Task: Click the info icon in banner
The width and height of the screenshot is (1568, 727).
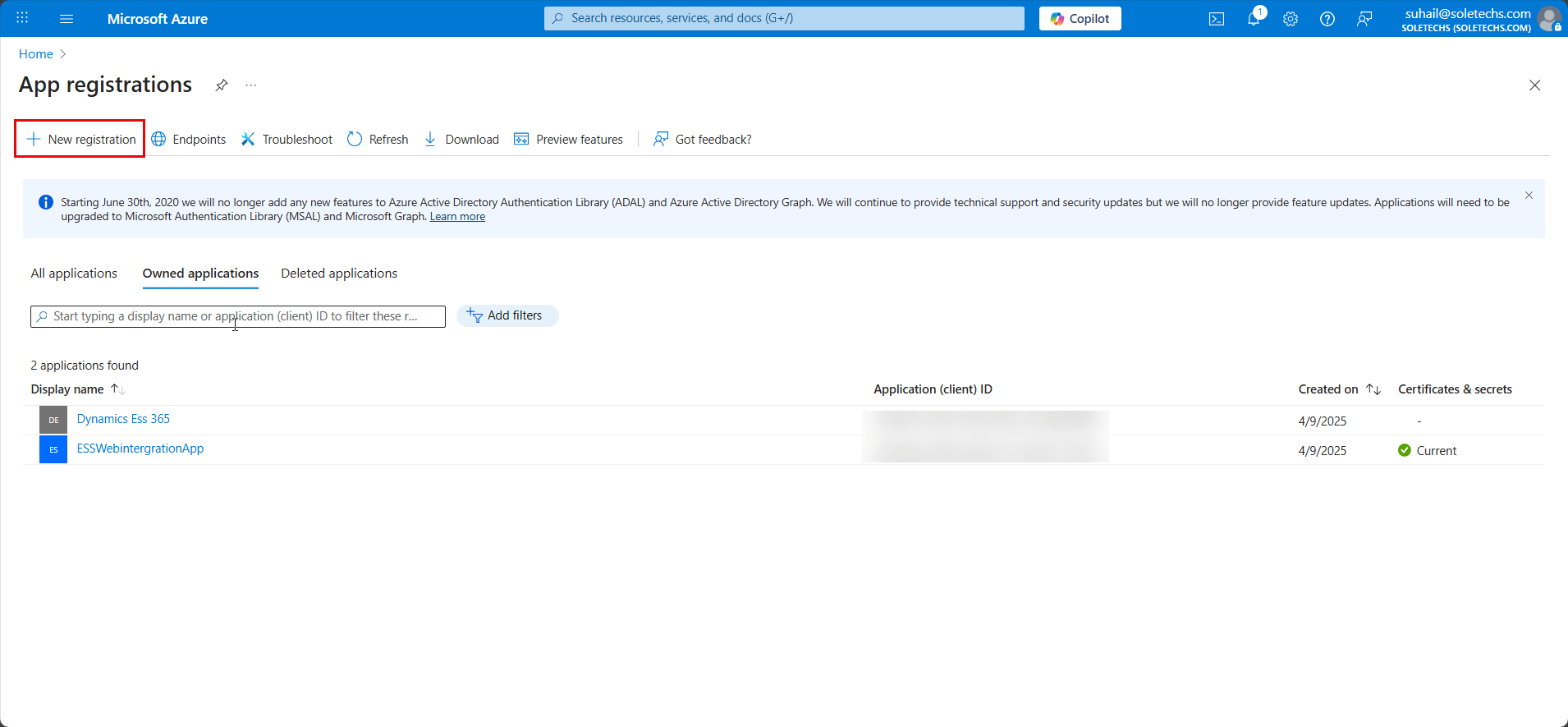Action: 46,202
